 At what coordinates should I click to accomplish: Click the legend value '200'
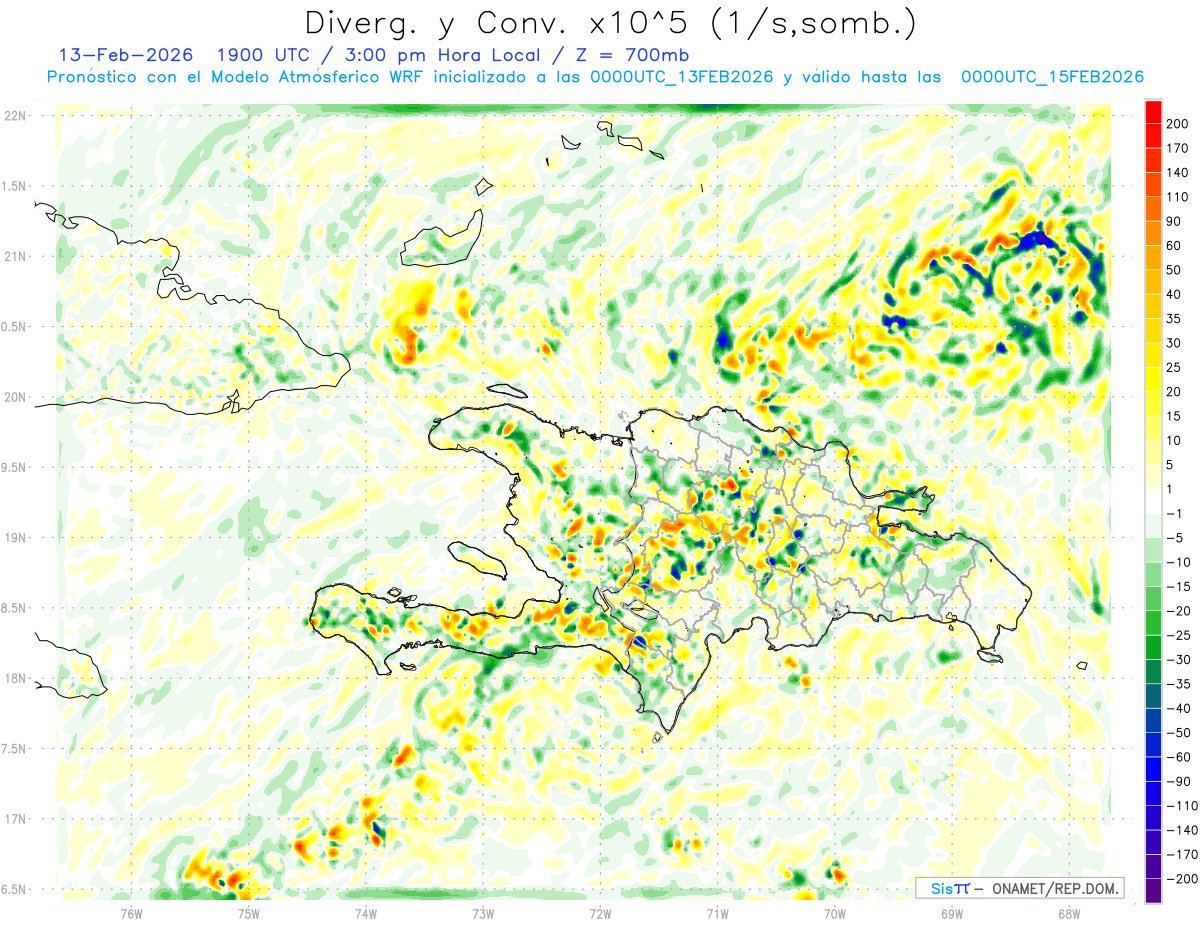pos(1178,123)
